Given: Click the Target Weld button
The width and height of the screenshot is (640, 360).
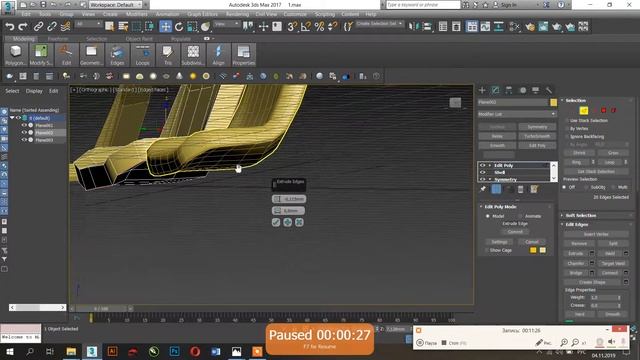Looking at the screenshot, I should [613, 263].
